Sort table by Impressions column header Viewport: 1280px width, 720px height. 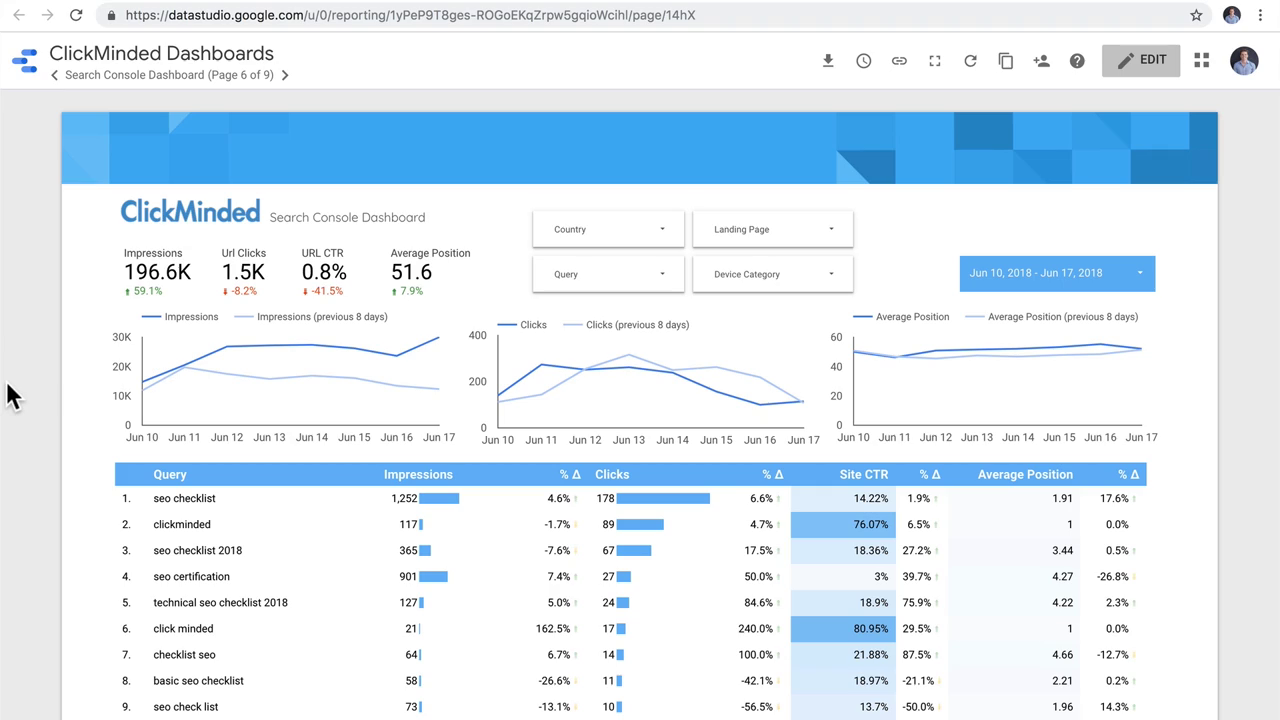coord(418,475)
